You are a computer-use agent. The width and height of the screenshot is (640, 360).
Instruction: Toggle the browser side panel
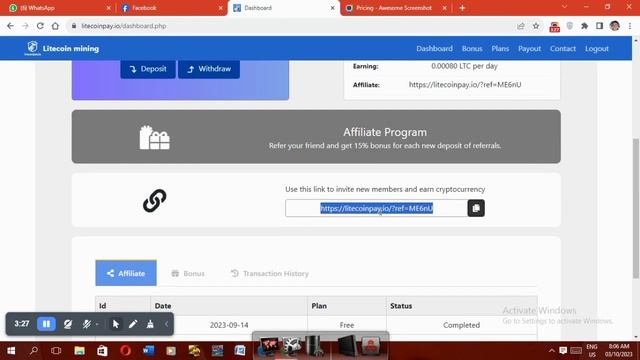pos(599,26)
